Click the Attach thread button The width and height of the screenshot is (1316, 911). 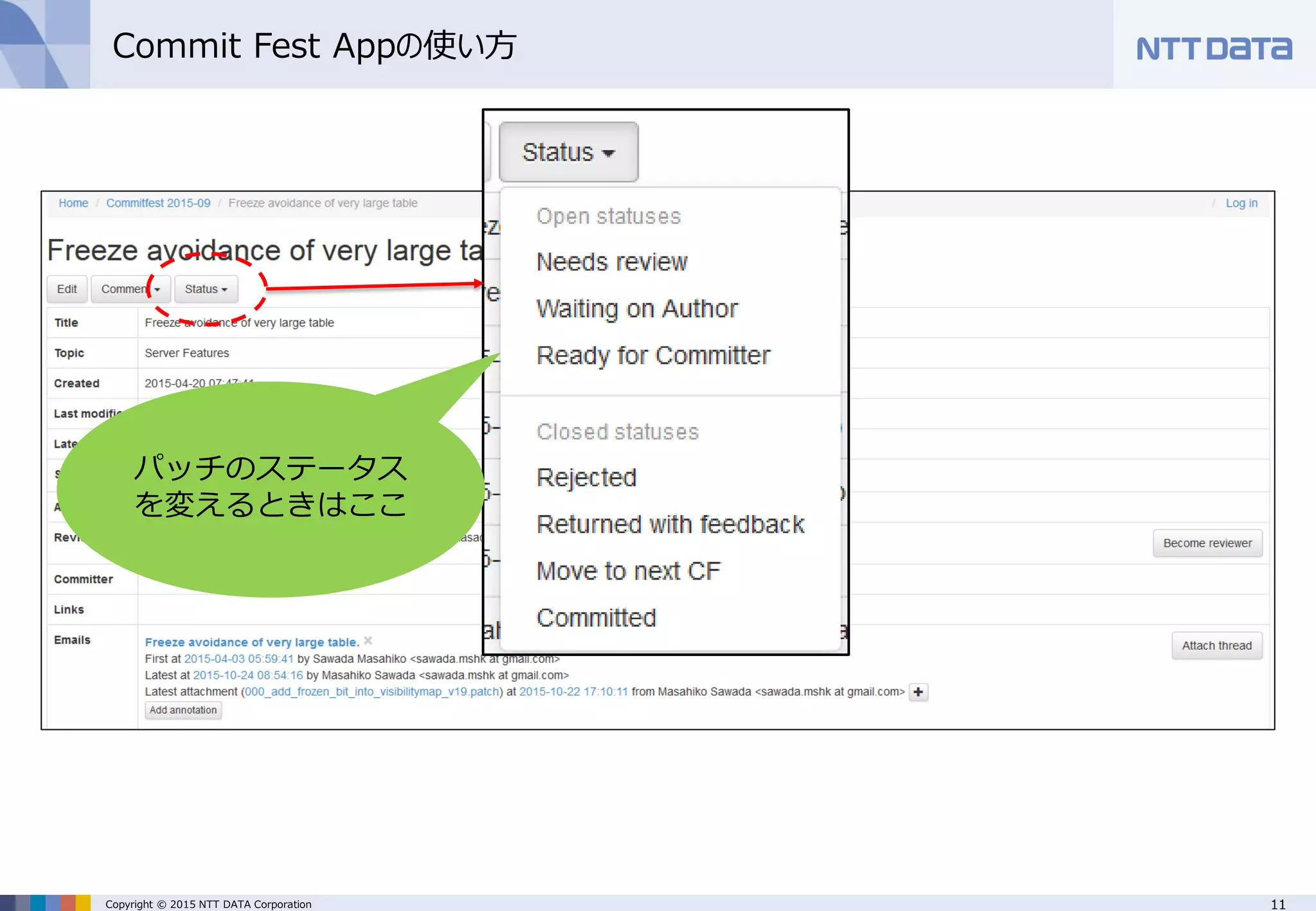[1217, 646]
